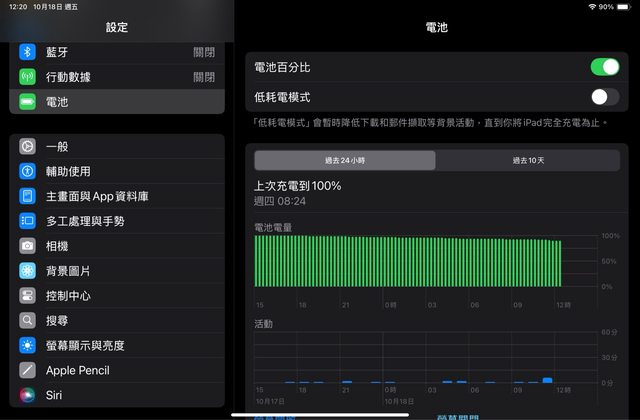Tap the 相機 camera icon
Image resolution: width=640 pixels, height=420 pixels.
tap(28, 246)
